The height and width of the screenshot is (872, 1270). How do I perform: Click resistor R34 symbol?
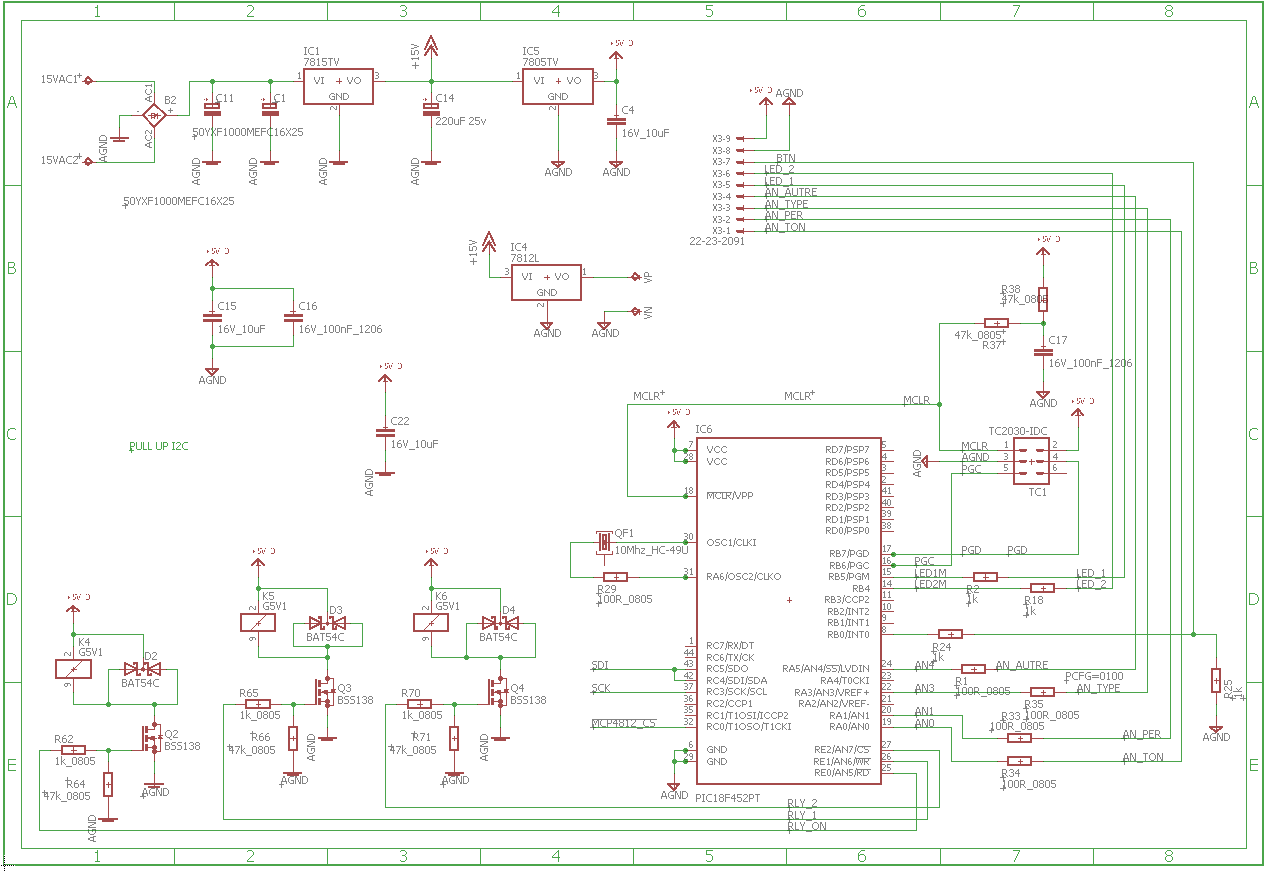[x=1019, y=761]
